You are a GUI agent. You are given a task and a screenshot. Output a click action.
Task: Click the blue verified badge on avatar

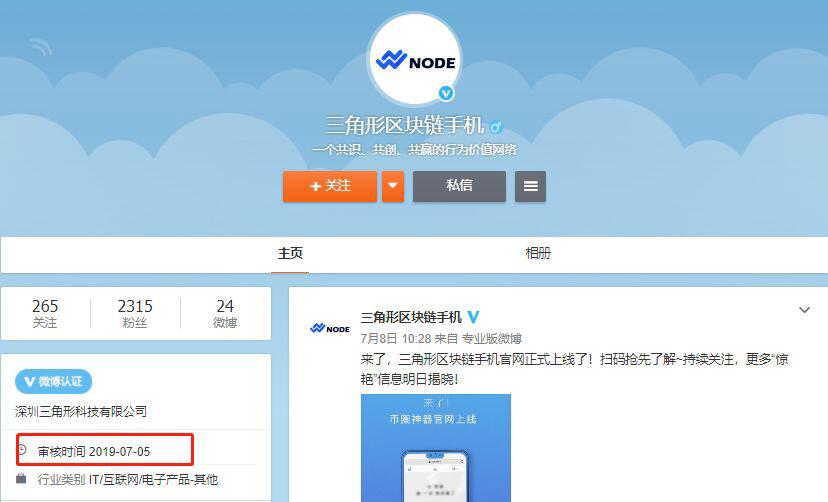click(x=447, y=93)
